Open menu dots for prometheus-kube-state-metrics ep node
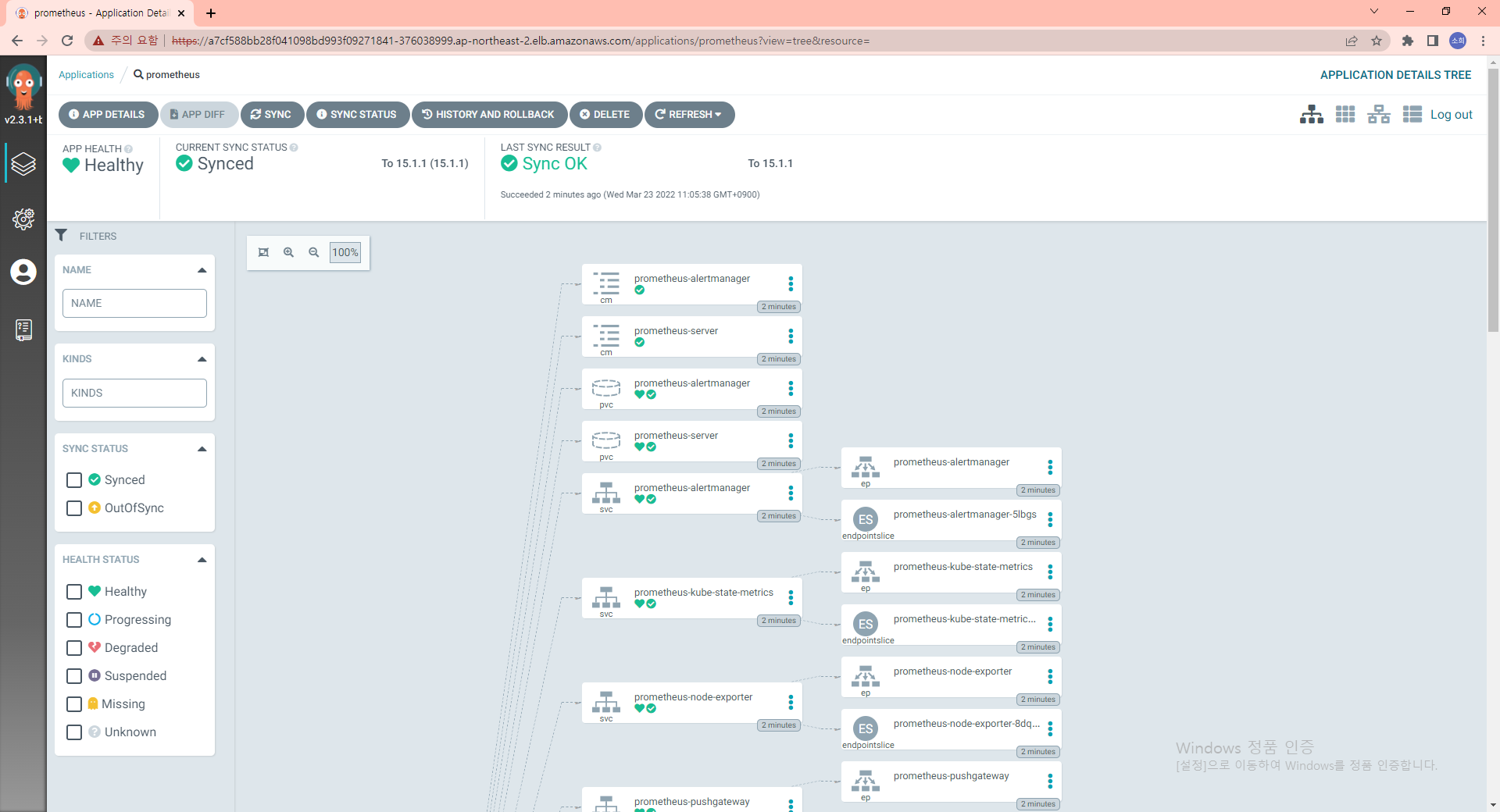The width and height of the screenshot is (1500, 812). pyautogui.click(x=1050, y=572)
